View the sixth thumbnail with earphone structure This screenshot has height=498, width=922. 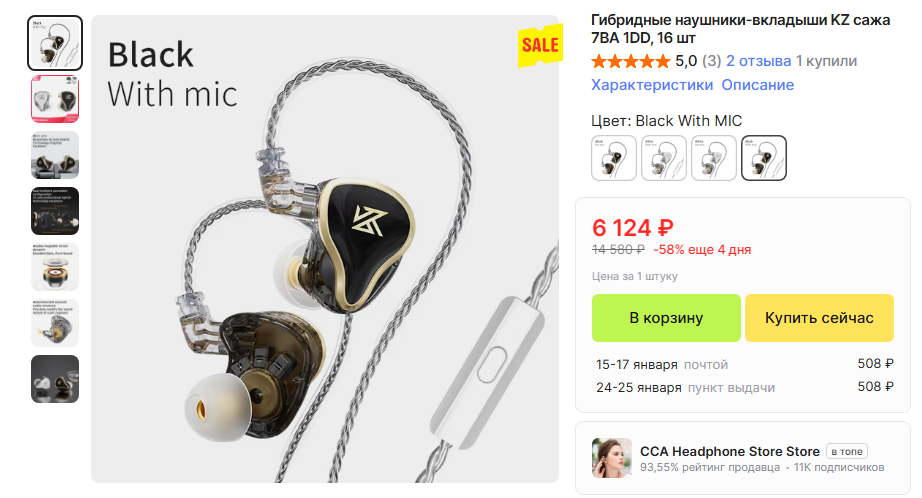click(55, 323)
